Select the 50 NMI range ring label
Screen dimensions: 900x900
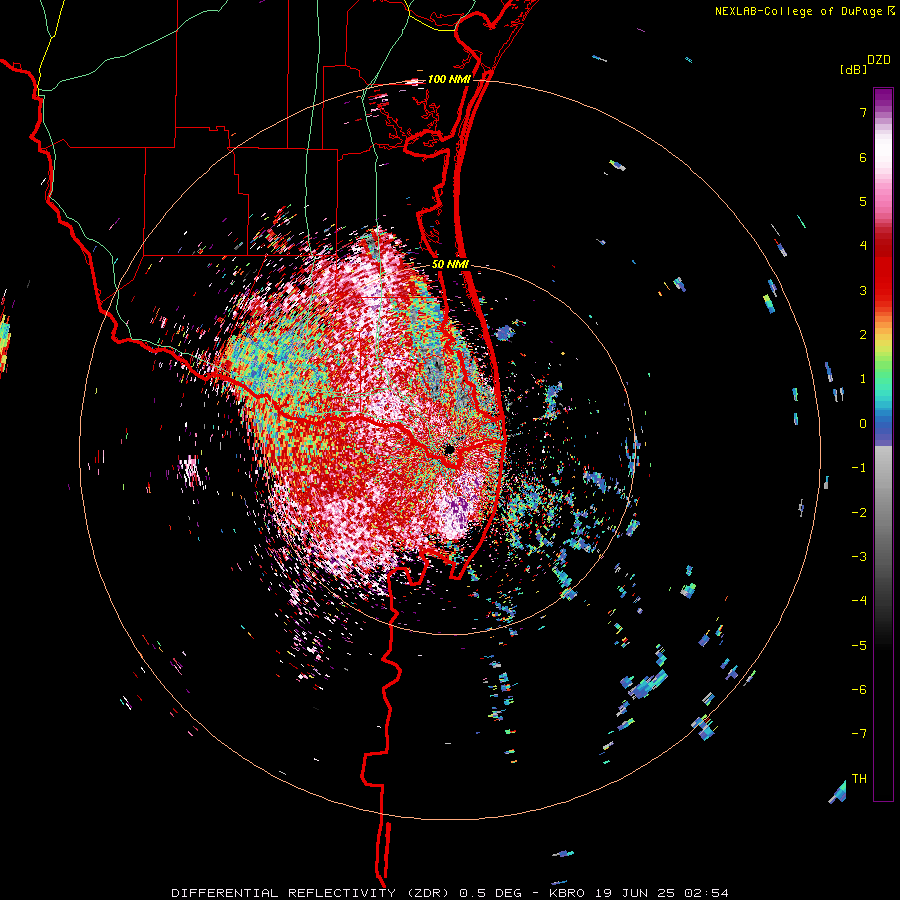click(451, 265)
